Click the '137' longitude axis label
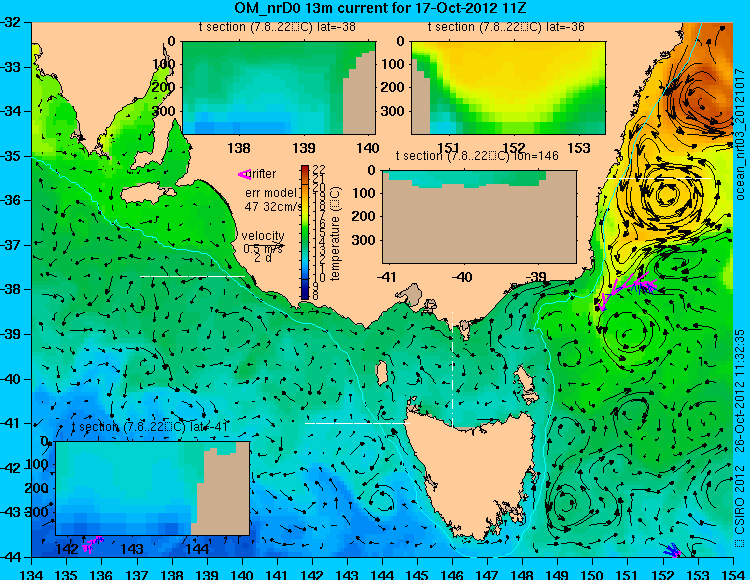Viewport: 750px width, 580px height. click(137, 573)
